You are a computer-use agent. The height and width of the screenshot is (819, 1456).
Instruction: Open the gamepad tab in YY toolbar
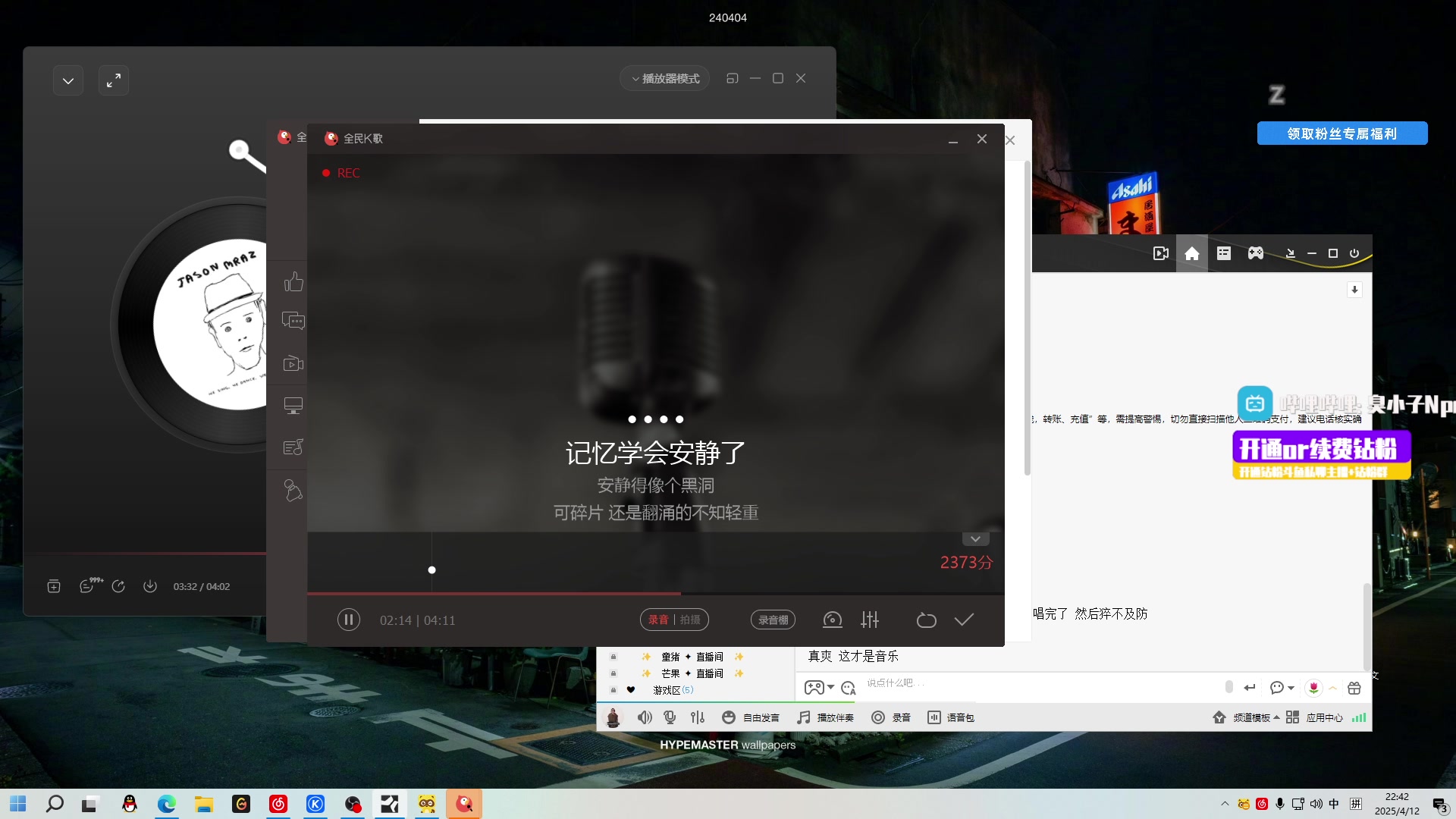(1256, 253)
